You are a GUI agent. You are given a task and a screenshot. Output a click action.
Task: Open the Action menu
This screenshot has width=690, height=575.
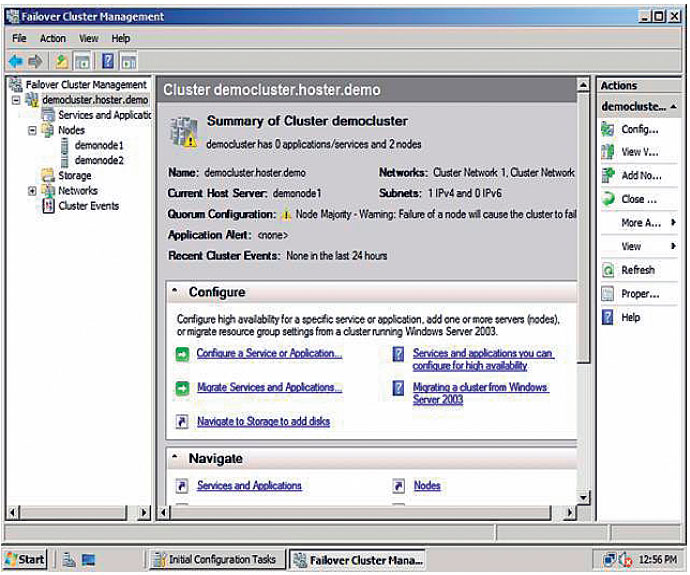53,39
